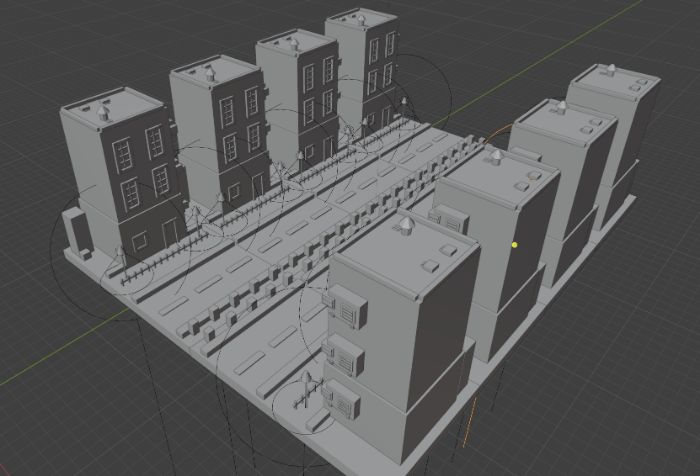The height and width of the screenshot is (476, 700).
Task: Select the standalone box beside the leftmost building
Action: coord(78,235)
